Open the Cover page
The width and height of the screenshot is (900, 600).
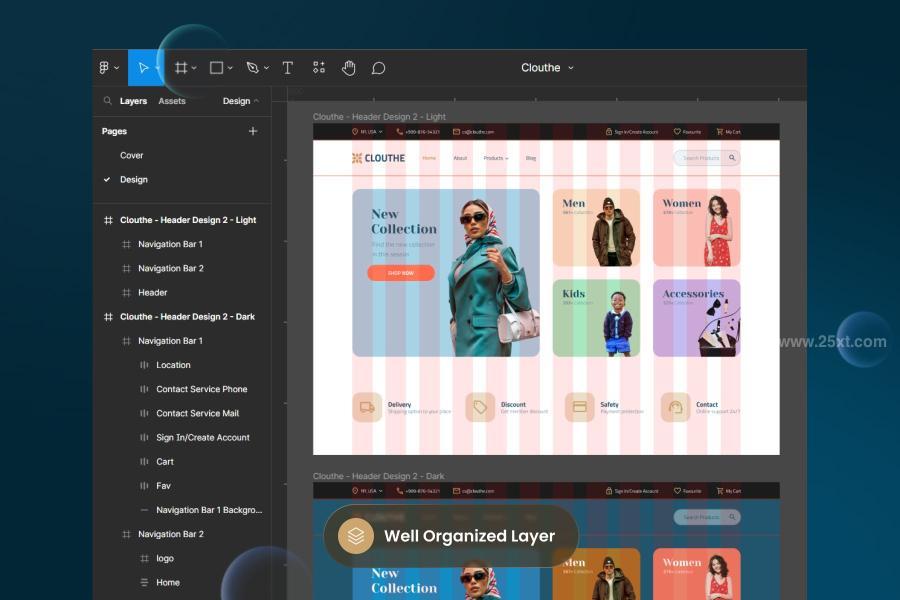(131, 156)
